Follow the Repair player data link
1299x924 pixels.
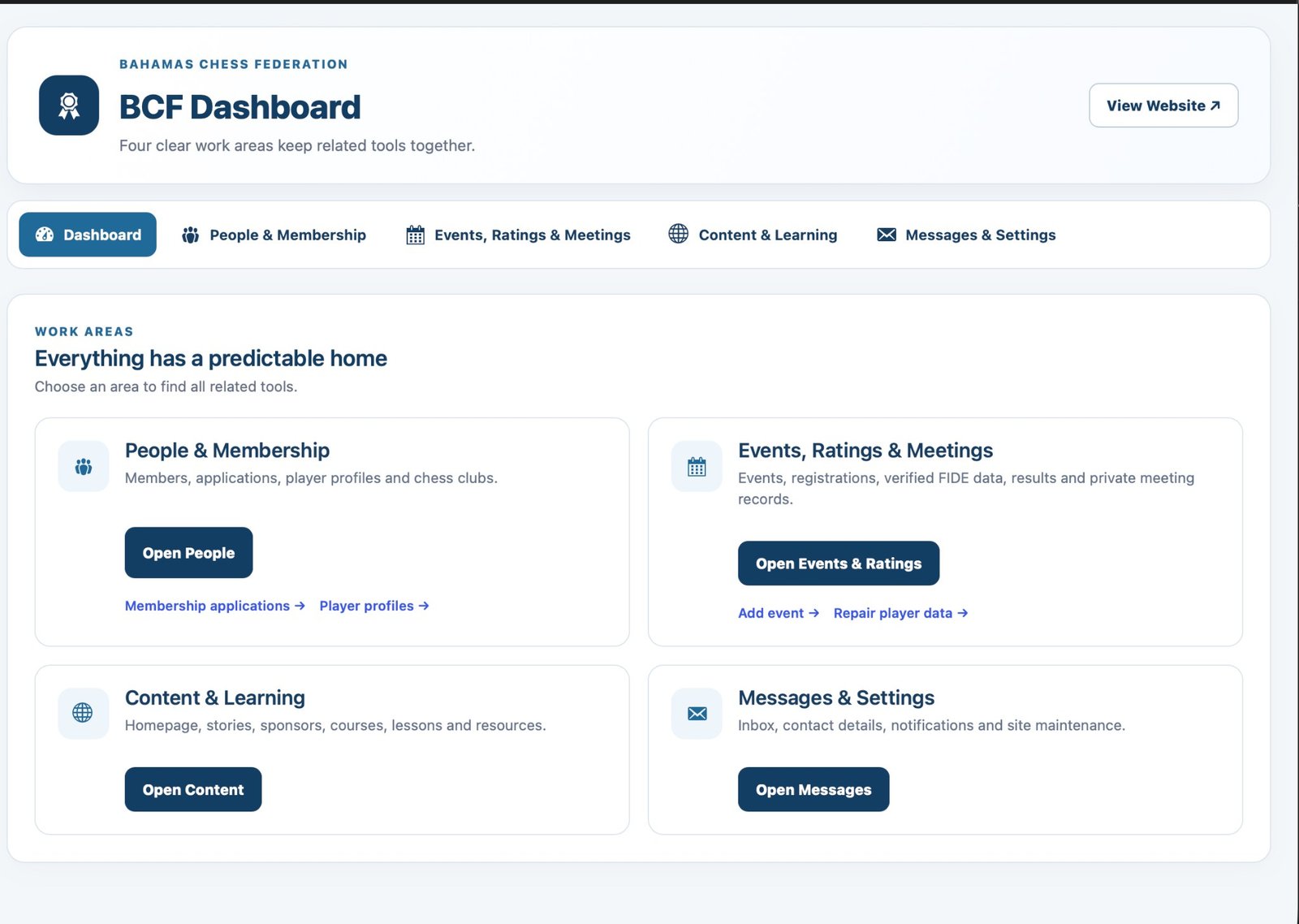pos(900,613)
